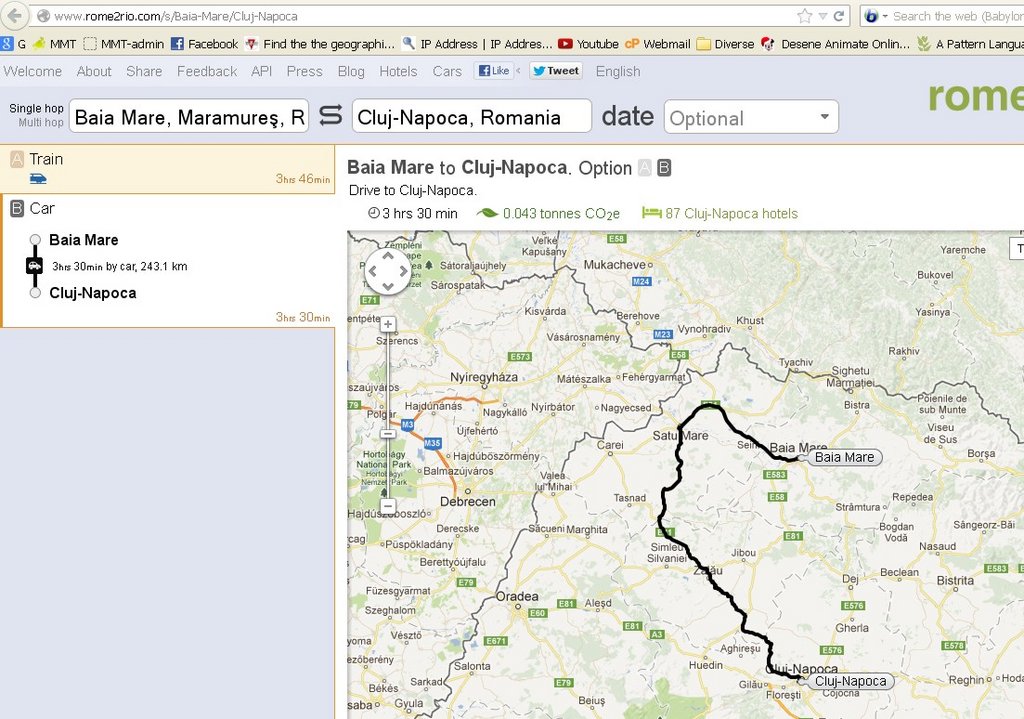Bookmark page with the star icon
This screenshot has width=1024, height=719.
pyautogui.click(x=805, y=16)
